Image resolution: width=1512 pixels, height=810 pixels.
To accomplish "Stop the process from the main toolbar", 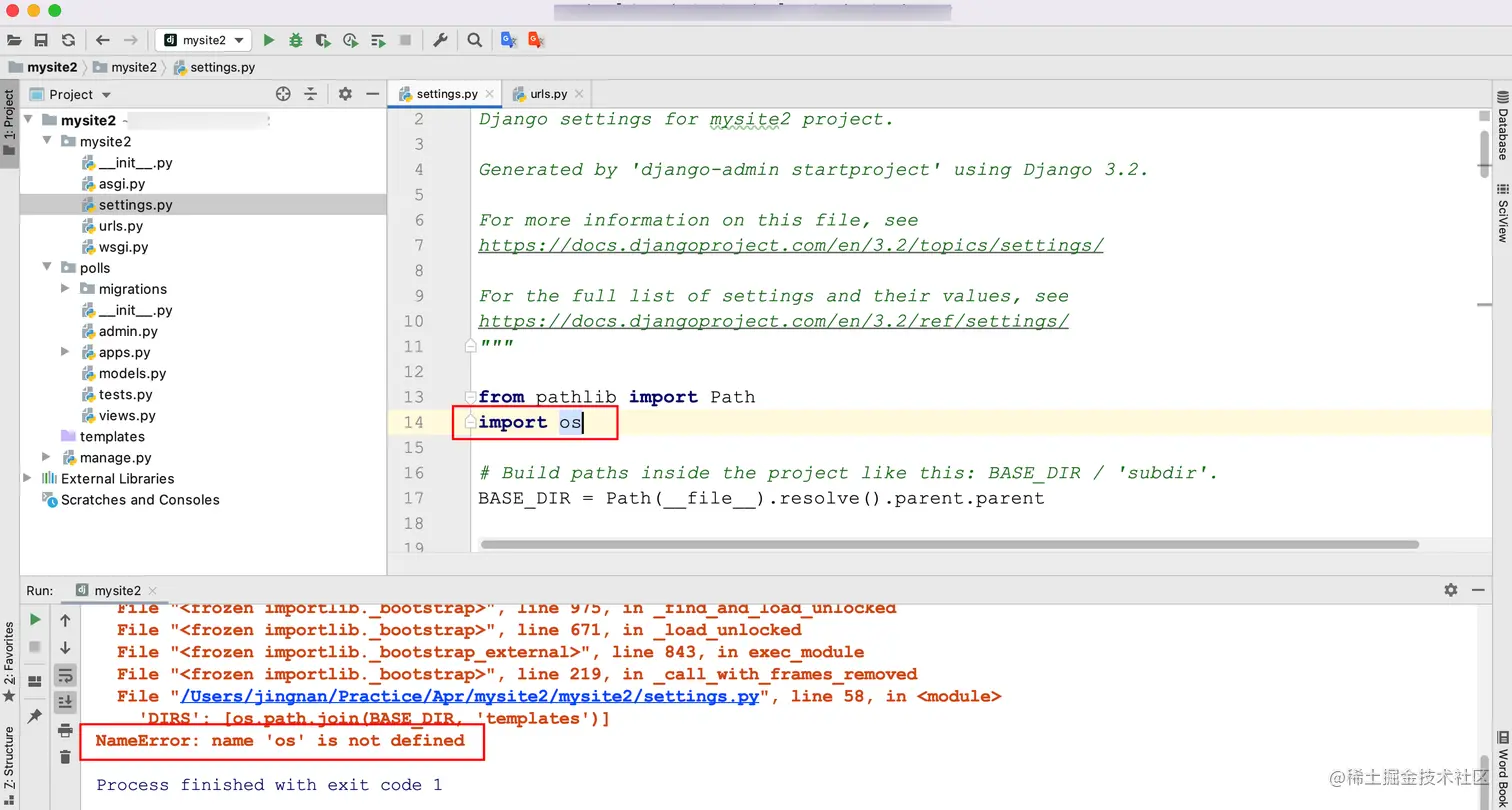I will tap(405, 40).
